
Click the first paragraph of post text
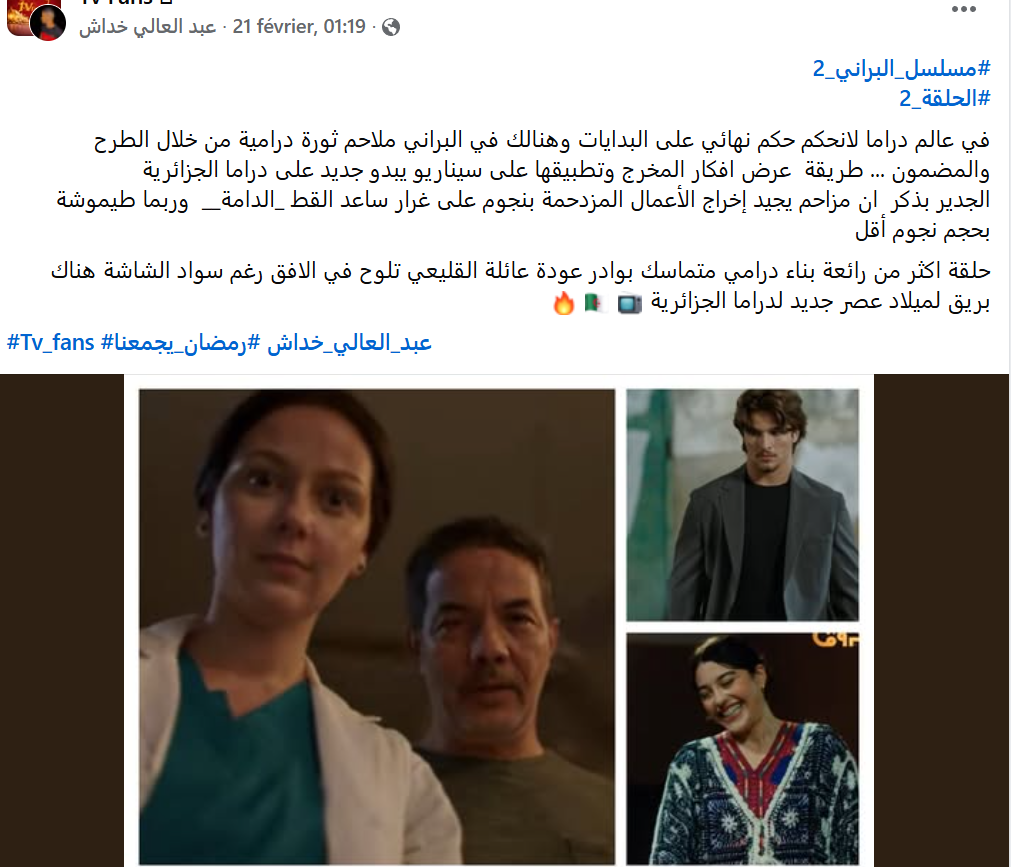pyautogui.click(x=523, y=185)
